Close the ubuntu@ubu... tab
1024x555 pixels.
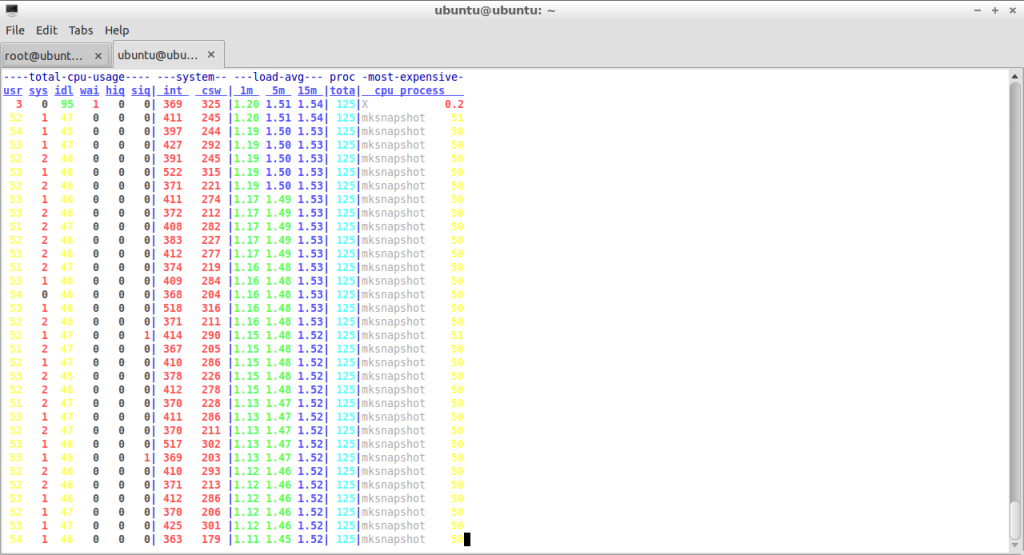[211, 55]
